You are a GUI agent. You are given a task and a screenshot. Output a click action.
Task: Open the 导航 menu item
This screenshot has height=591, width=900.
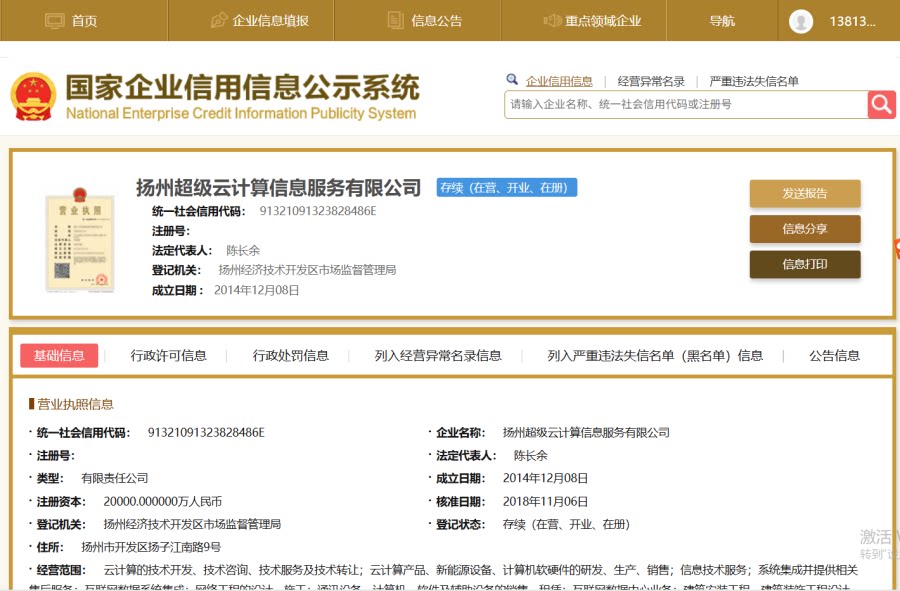click(722, 21)
